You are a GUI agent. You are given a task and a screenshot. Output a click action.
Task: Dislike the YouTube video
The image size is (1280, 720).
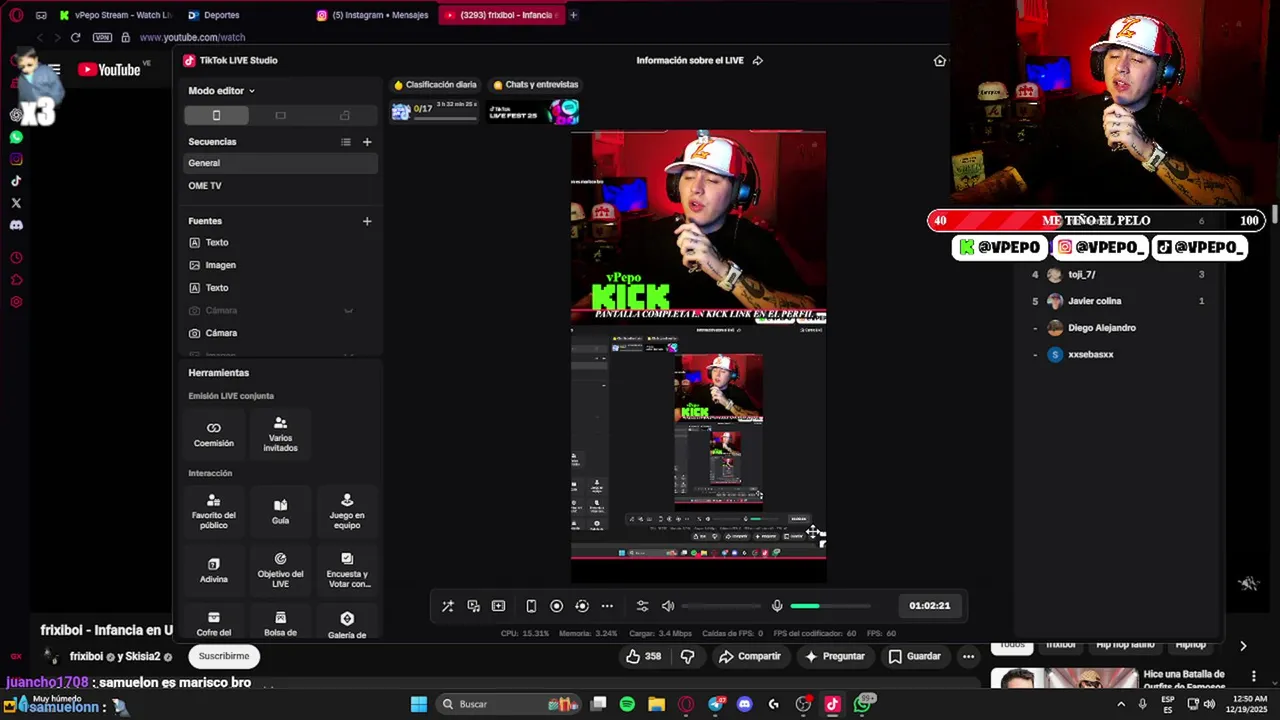click(x=687, y=656)
